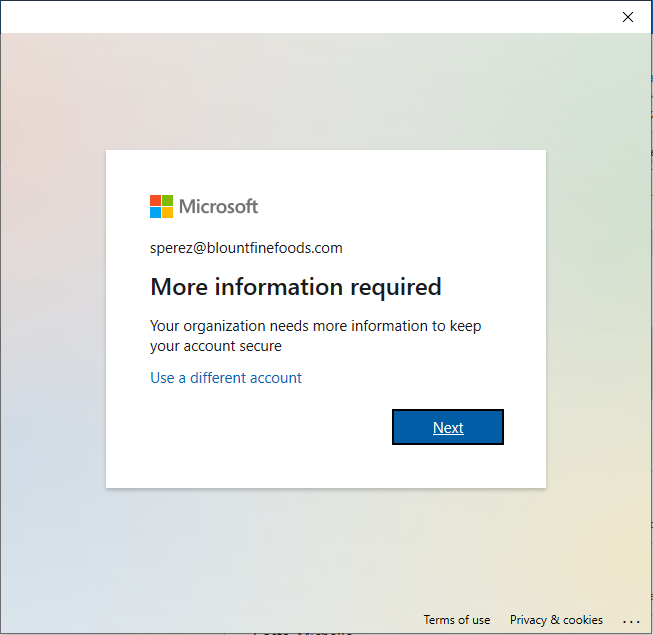The image size is (653, 635).
Task: Click the yellow square in Microsoft logo
Action: 167,213
